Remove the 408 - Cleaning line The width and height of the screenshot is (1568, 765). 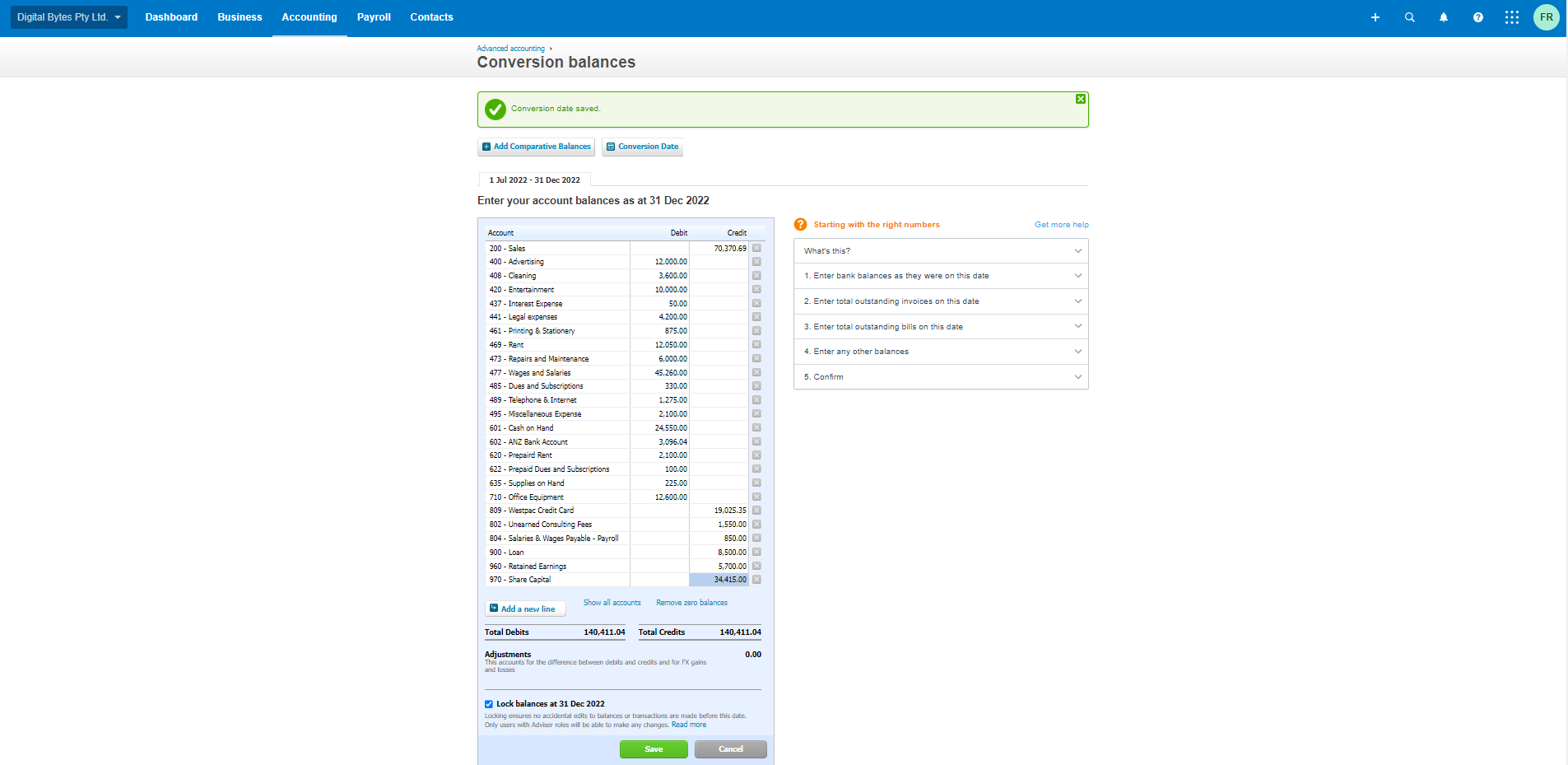click(756, 276)
